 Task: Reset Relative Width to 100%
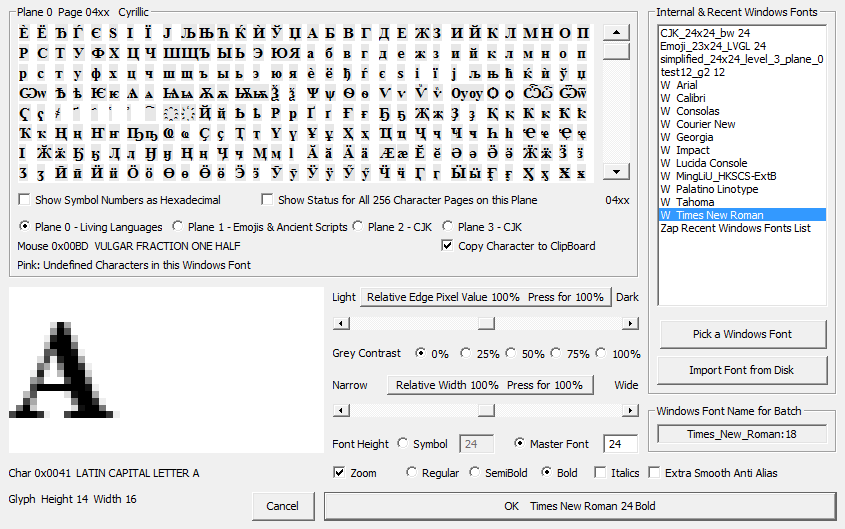click(490, 385)
